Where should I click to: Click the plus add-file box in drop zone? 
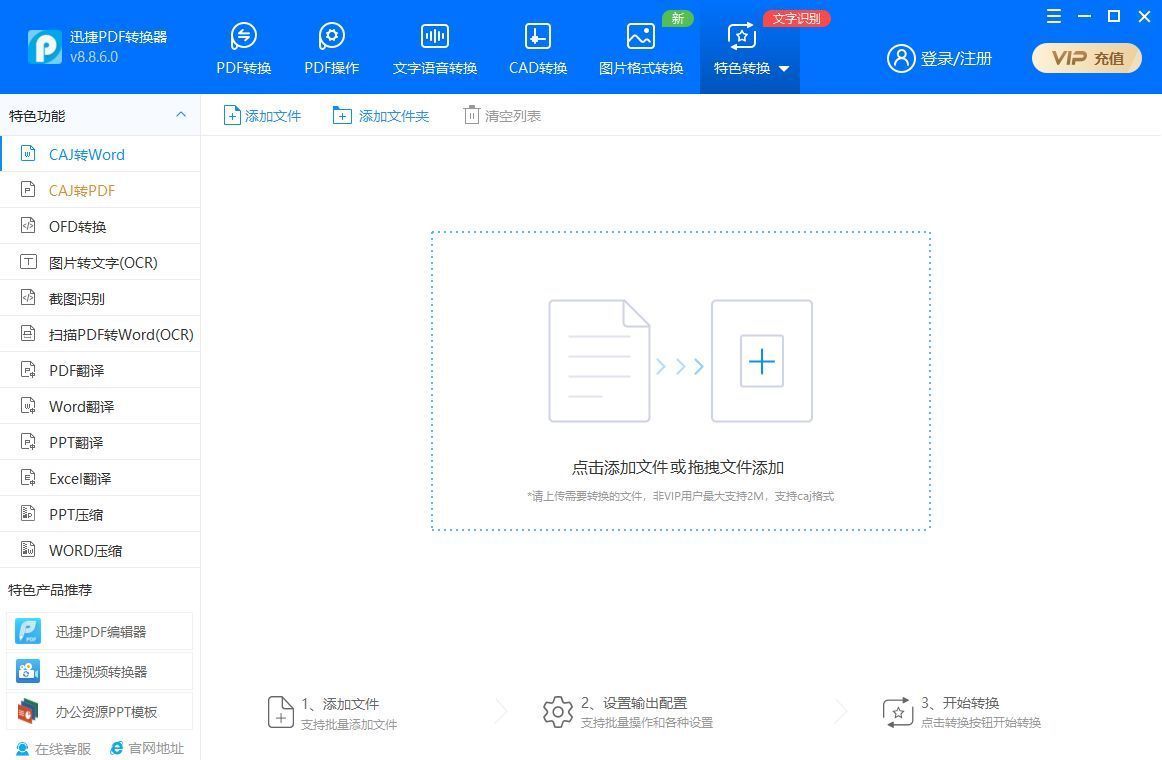coord(762,361)
